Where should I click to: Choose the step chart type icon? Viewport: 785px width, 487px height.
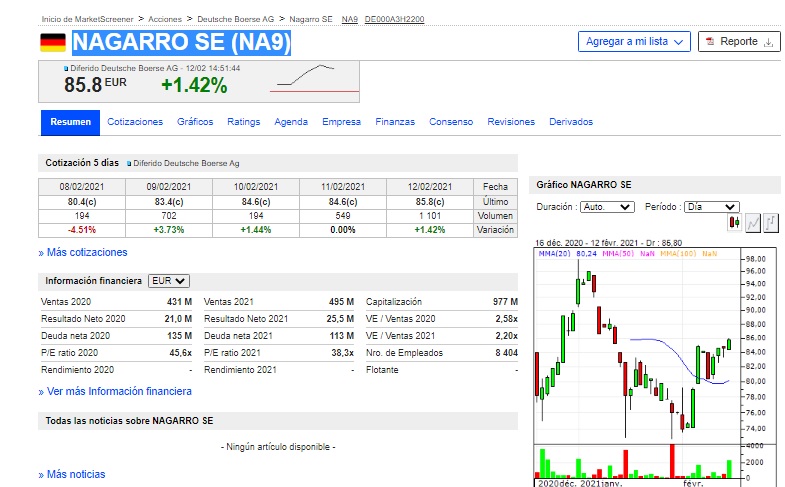[770, 223]
